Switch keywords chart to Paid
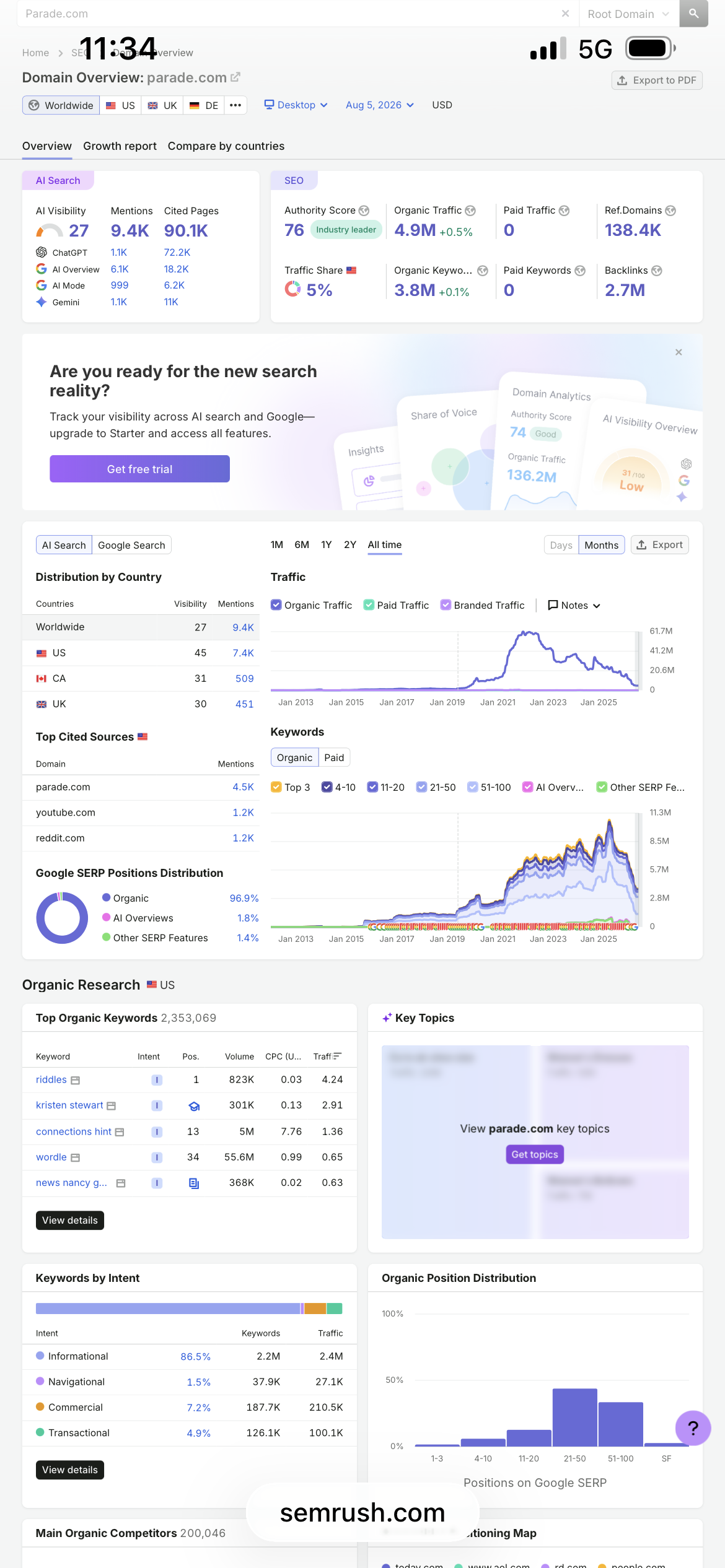The image size is (725, 1568). point(334,757)
